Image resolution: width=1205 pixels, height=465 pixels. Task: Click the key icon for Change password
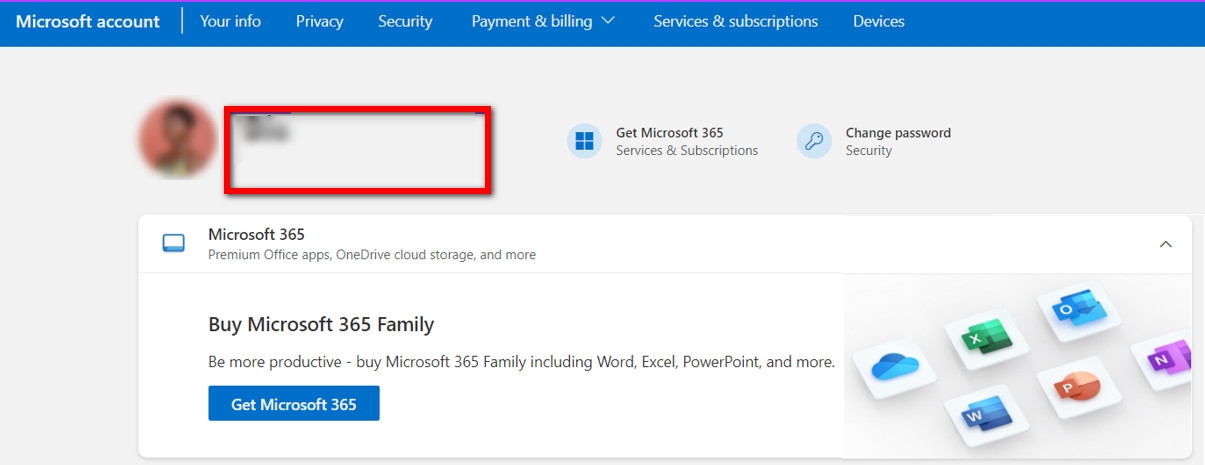point(814,141)
